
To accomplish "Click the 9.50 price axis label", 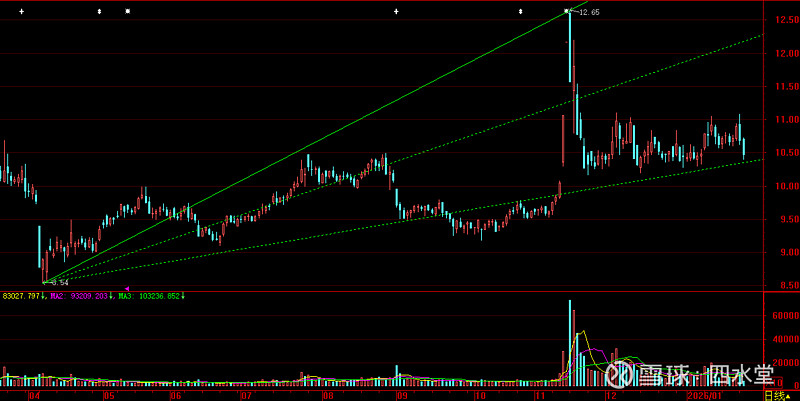I will (x=788, y=219).
